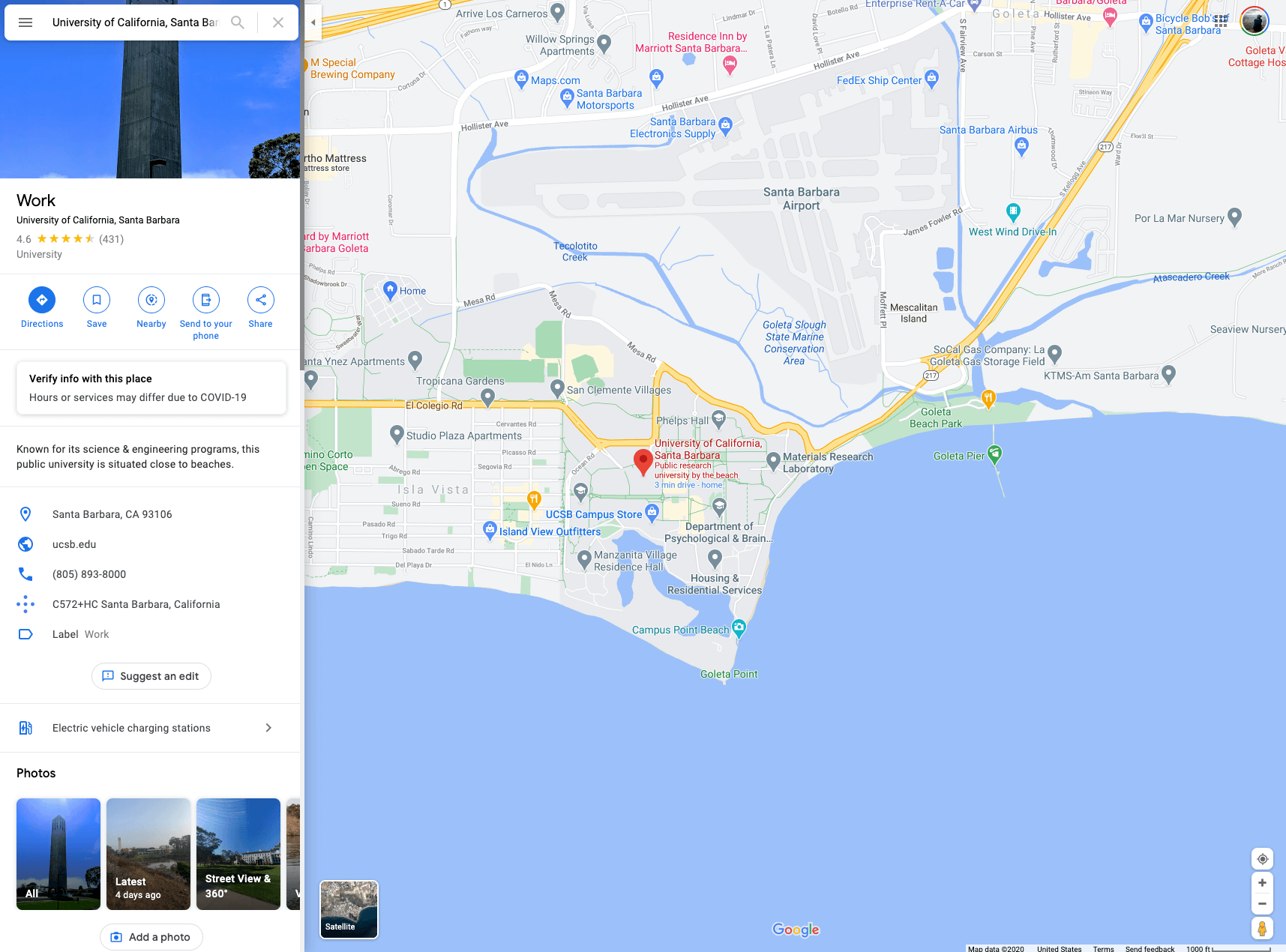
Task: Open the All photos thumbnail
Action: (x=58, y=854)
